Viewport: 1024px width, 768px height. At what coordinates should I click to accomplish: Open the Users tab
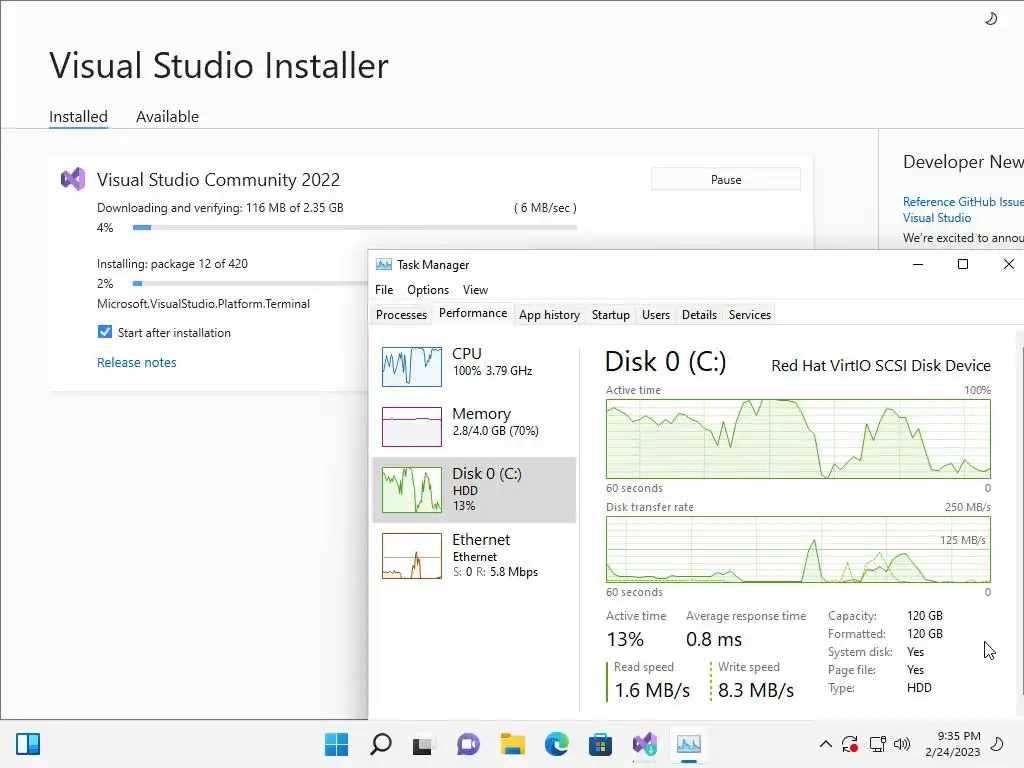[x=656, y=315]
